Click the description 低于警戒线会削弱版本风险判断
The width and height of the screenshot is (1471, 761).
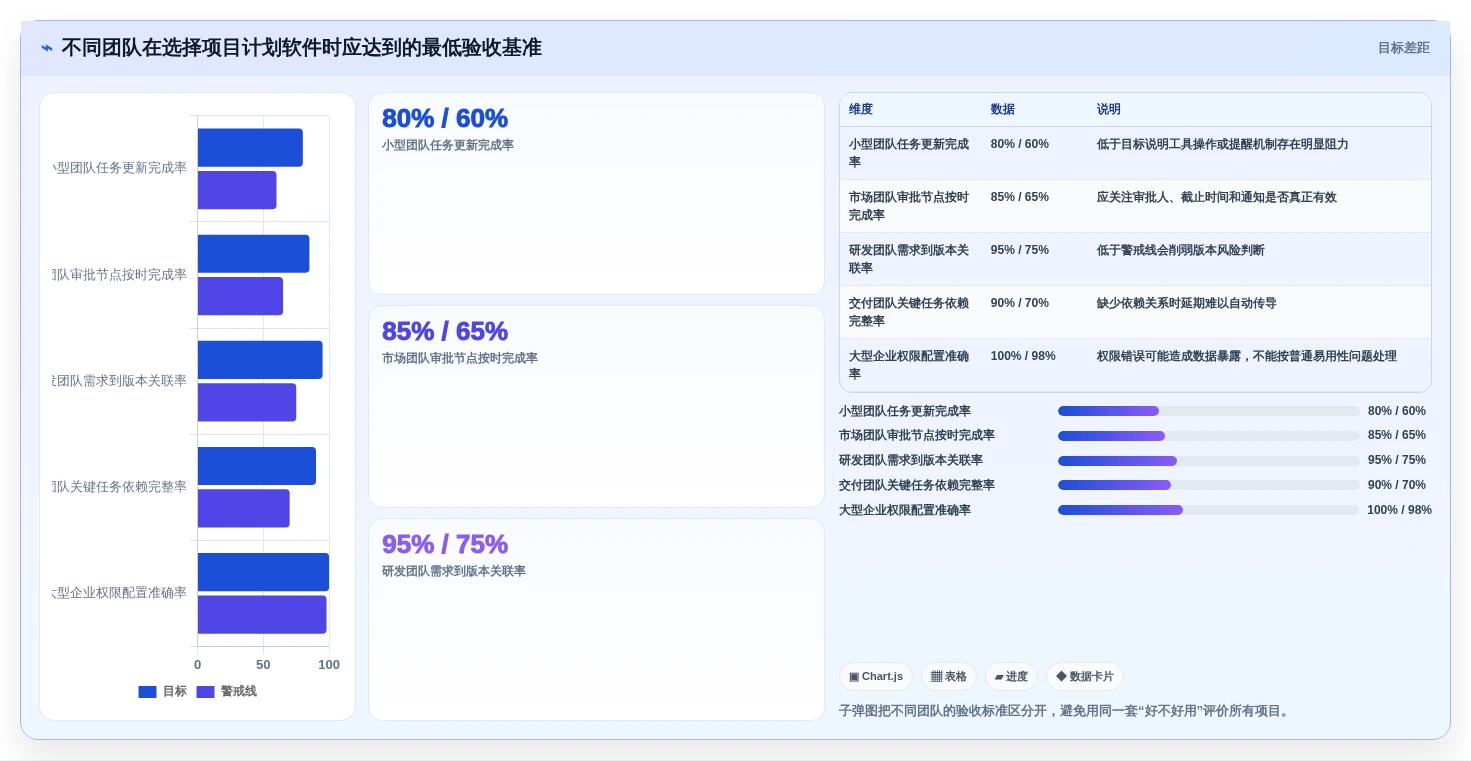1180,250
